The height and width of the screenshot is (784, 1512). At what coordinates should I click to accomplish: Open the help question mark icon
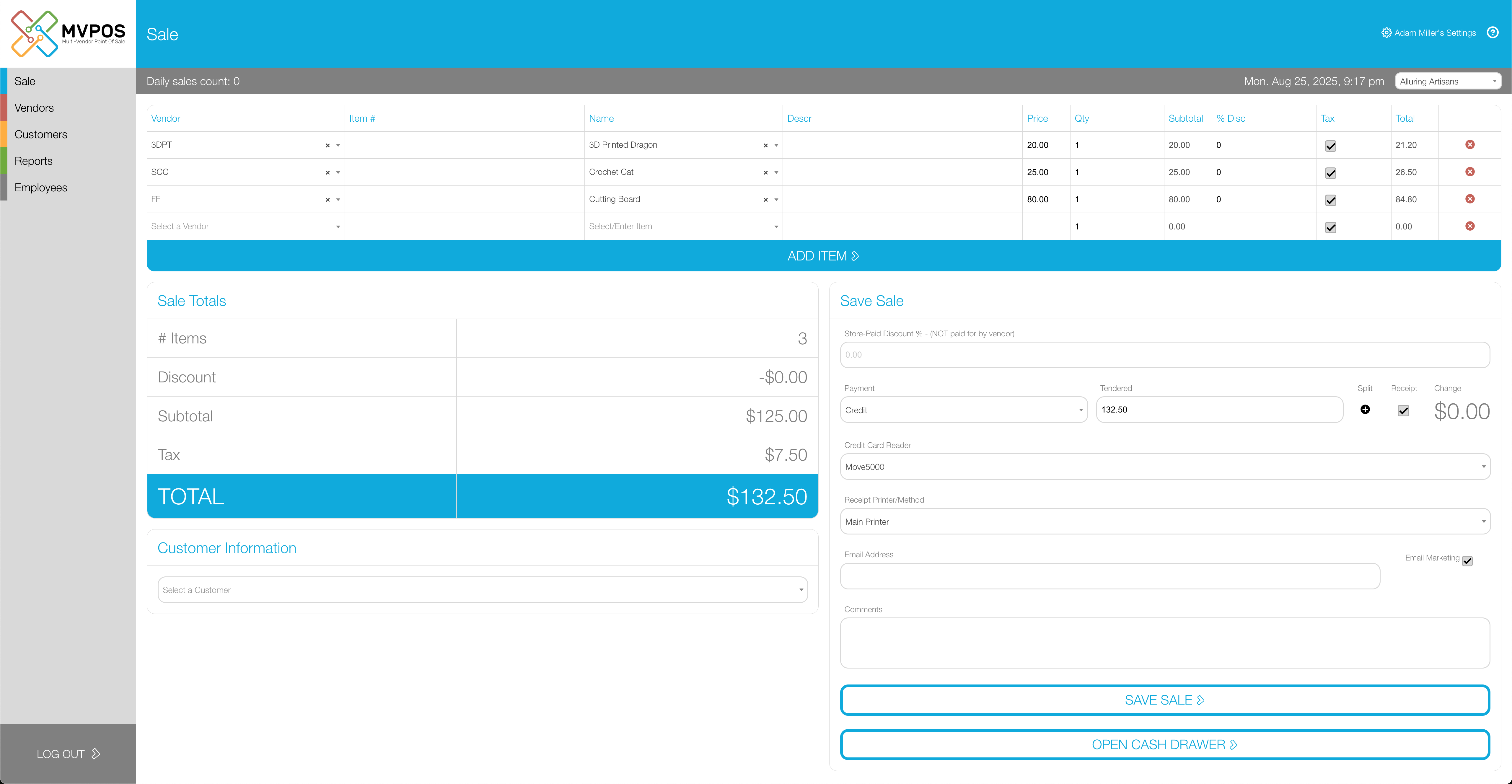coord(1492,32)
